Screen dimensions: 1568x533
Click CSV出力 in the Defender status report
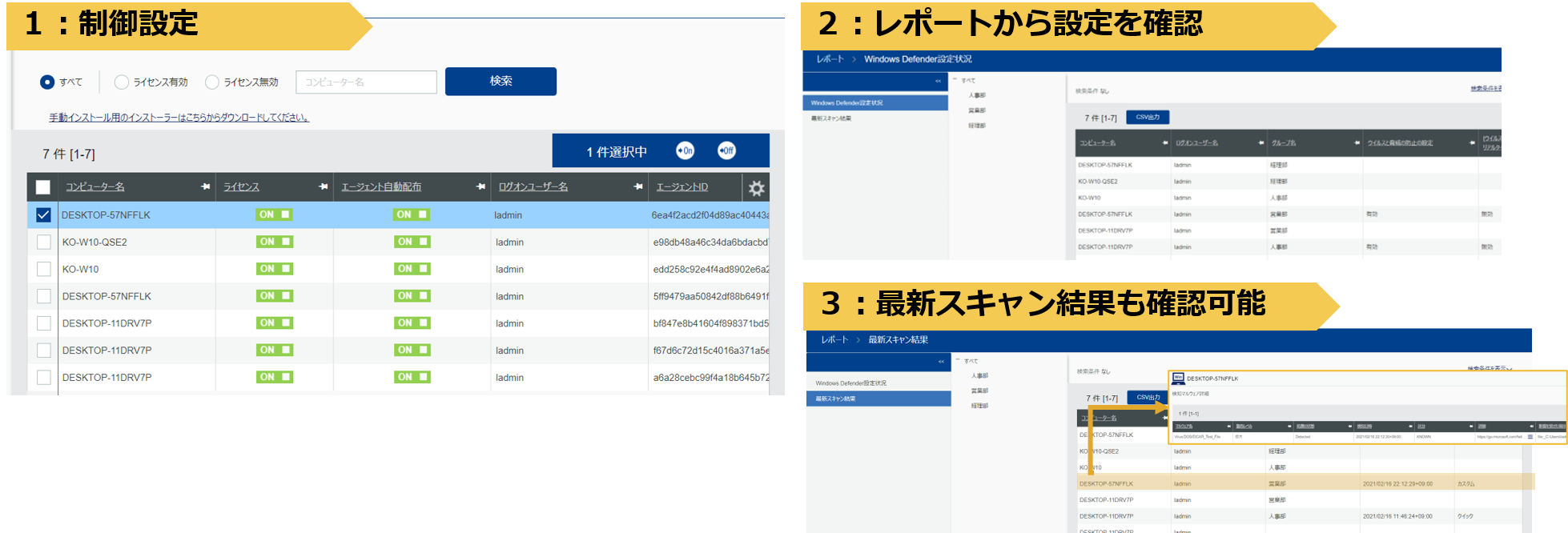(x=1148, y=117)
